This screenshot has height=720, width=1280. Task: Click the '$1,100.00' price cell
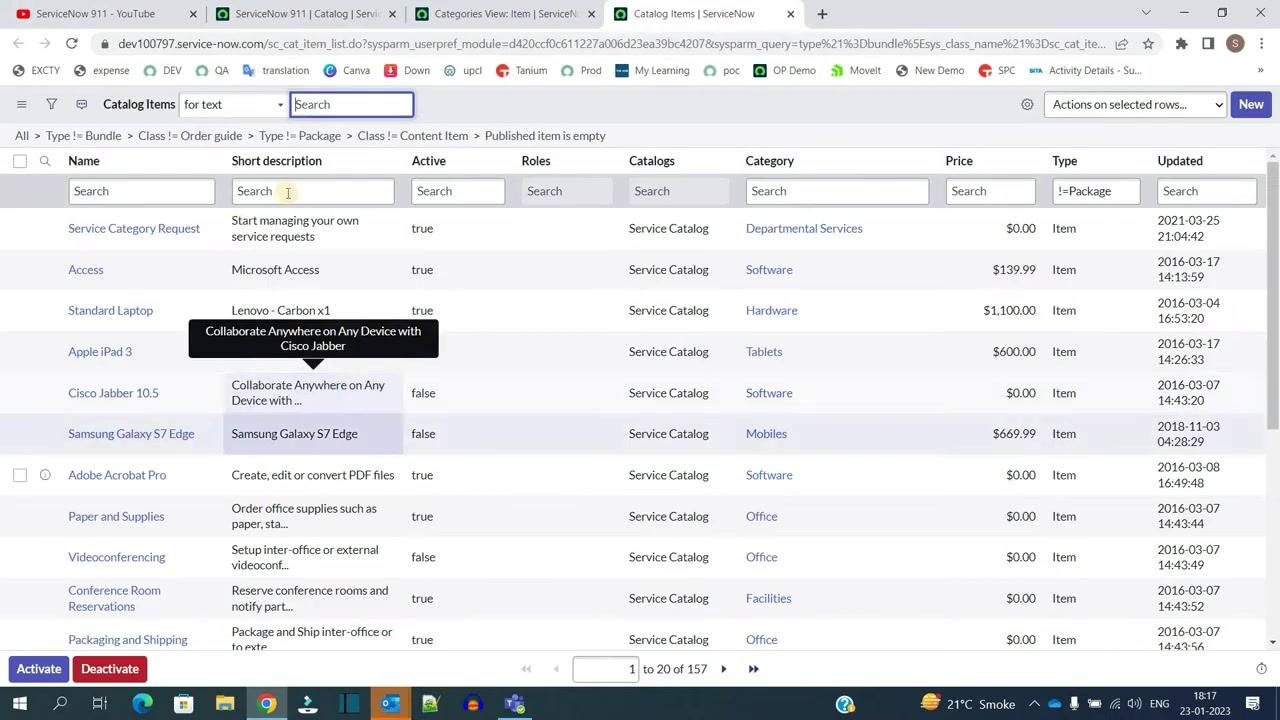(1009, 311)
